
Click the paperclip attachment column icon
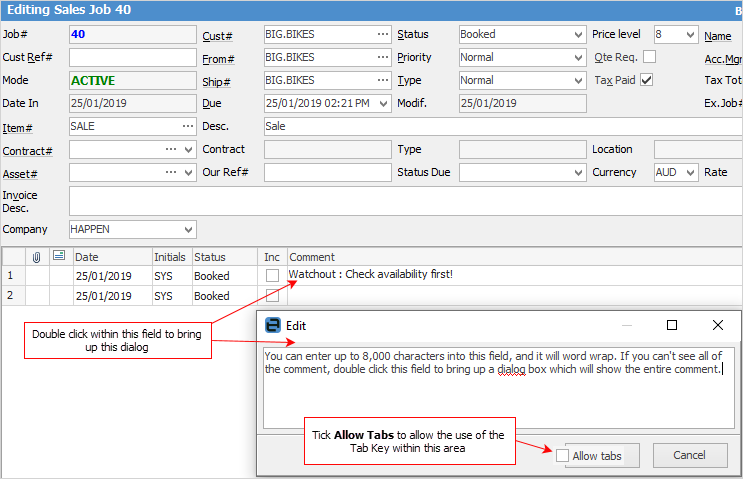coord(37,257)
